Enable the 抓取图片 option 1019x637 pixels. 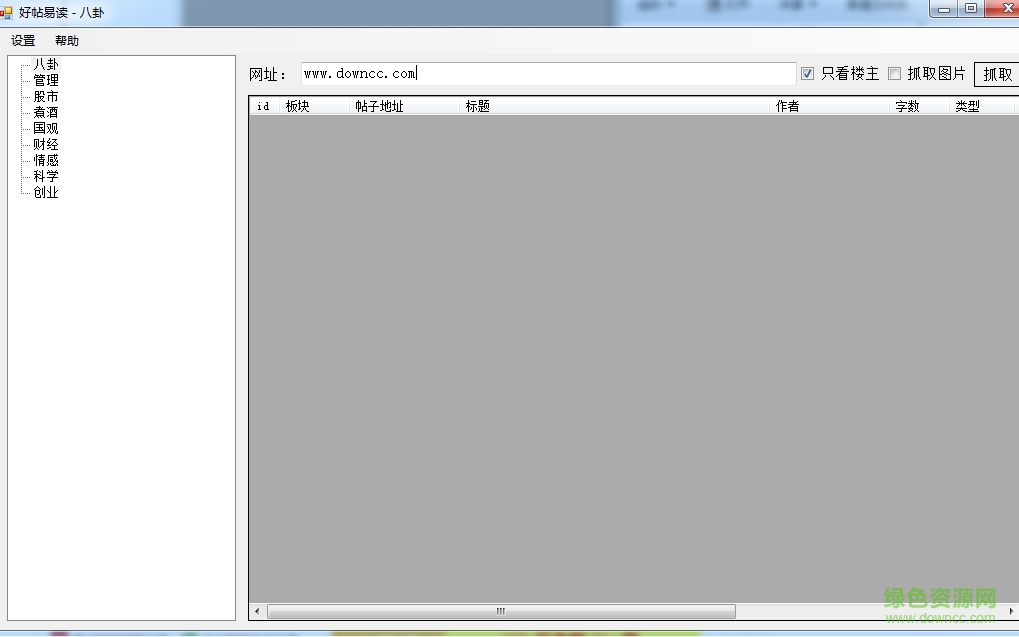coord(893,73)
